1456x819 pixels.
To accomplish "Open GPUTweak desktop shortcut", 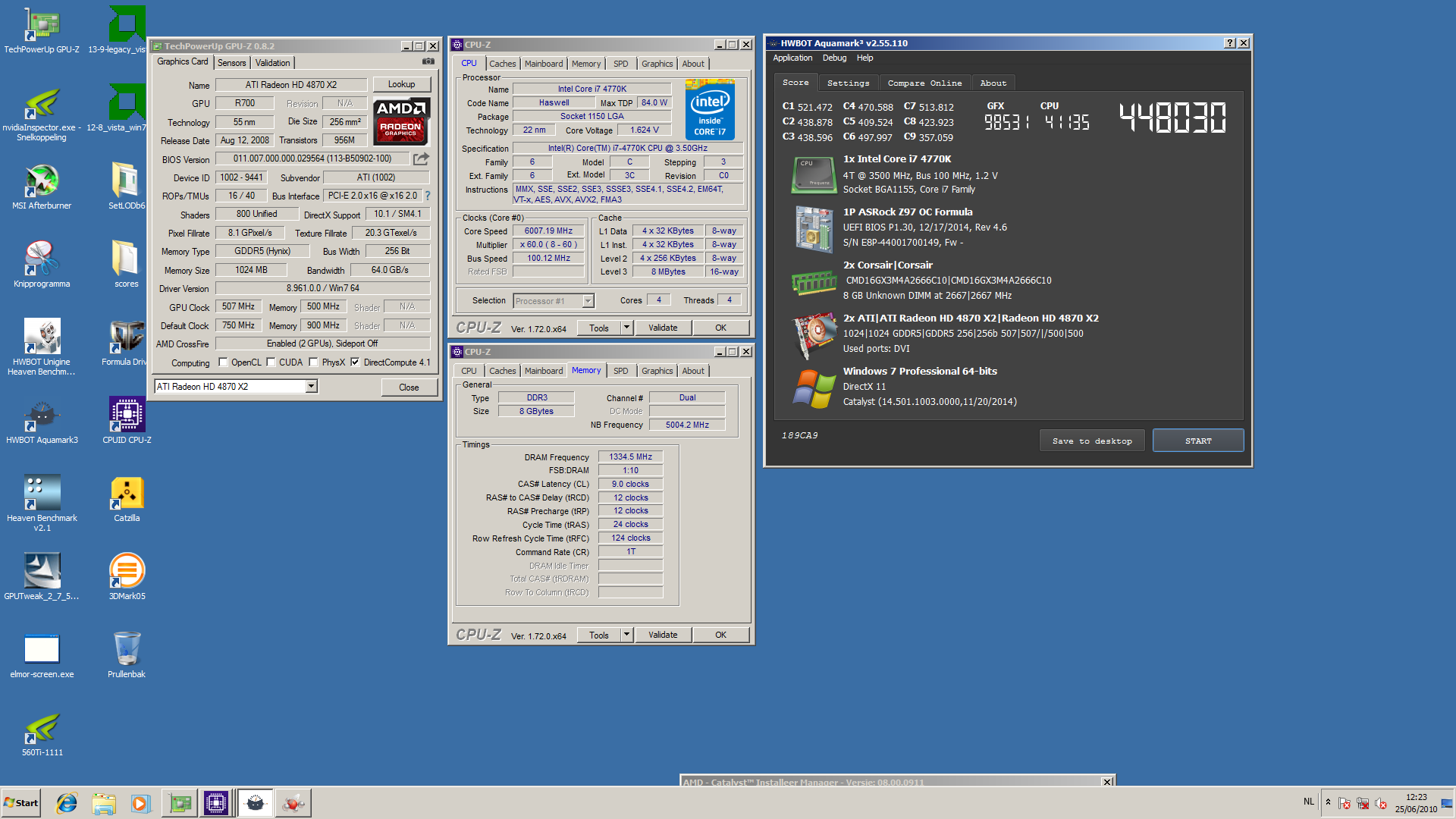I will coord(42,577).
